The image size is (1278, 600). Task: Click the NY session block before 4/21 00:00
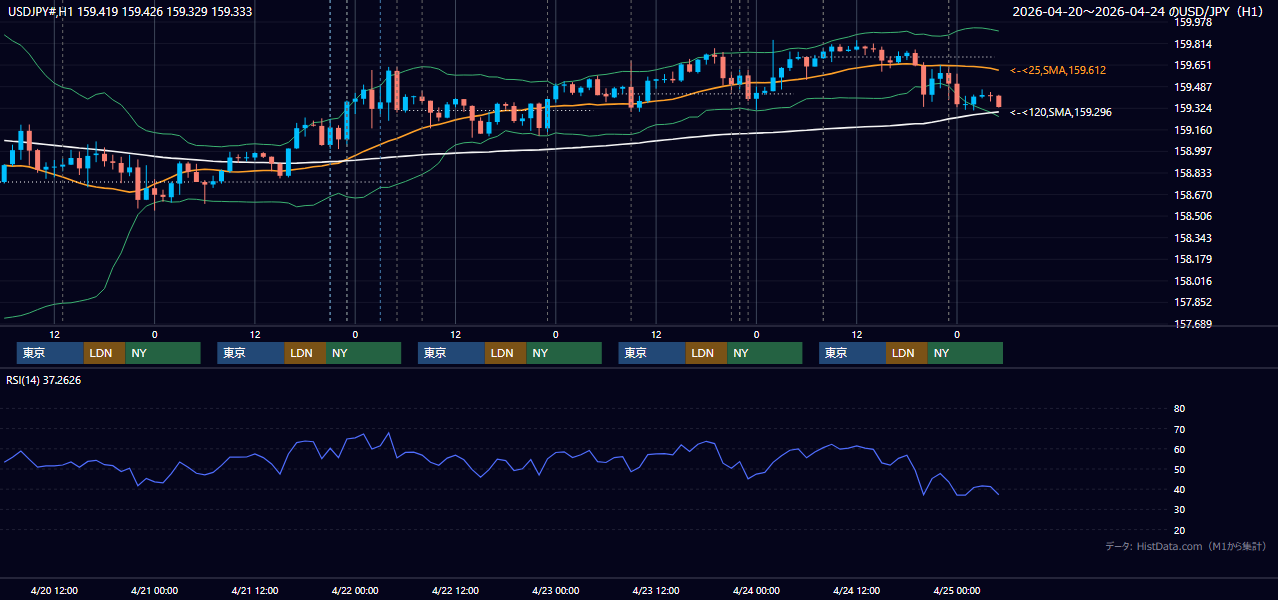(x=163, y=353)
